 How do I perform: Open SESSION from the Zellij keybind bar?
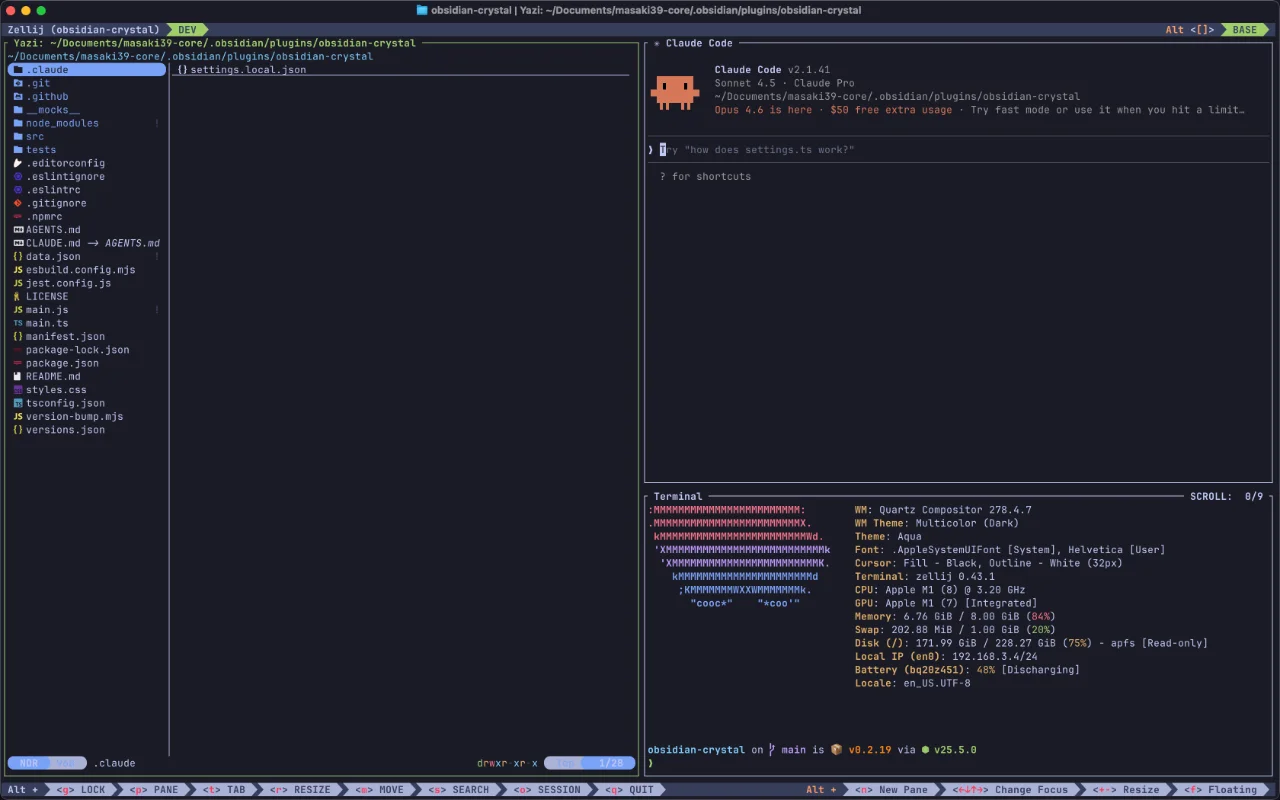547,789
